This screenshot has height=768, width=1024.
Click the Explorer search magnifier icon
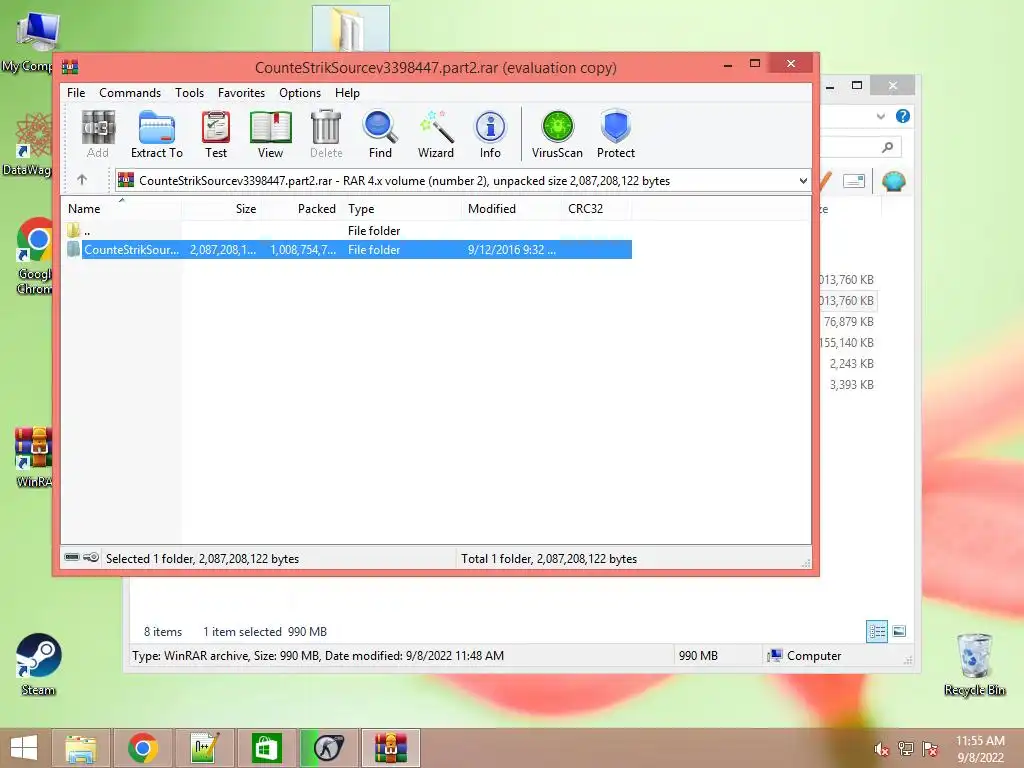887,147
